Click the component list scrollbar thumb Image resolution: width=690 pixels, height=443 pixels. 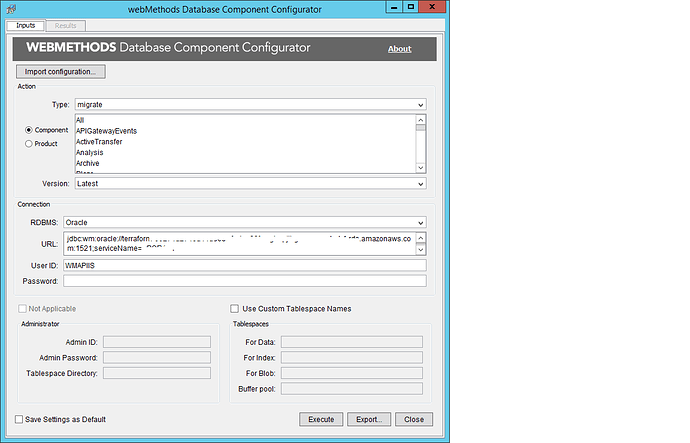421,128
